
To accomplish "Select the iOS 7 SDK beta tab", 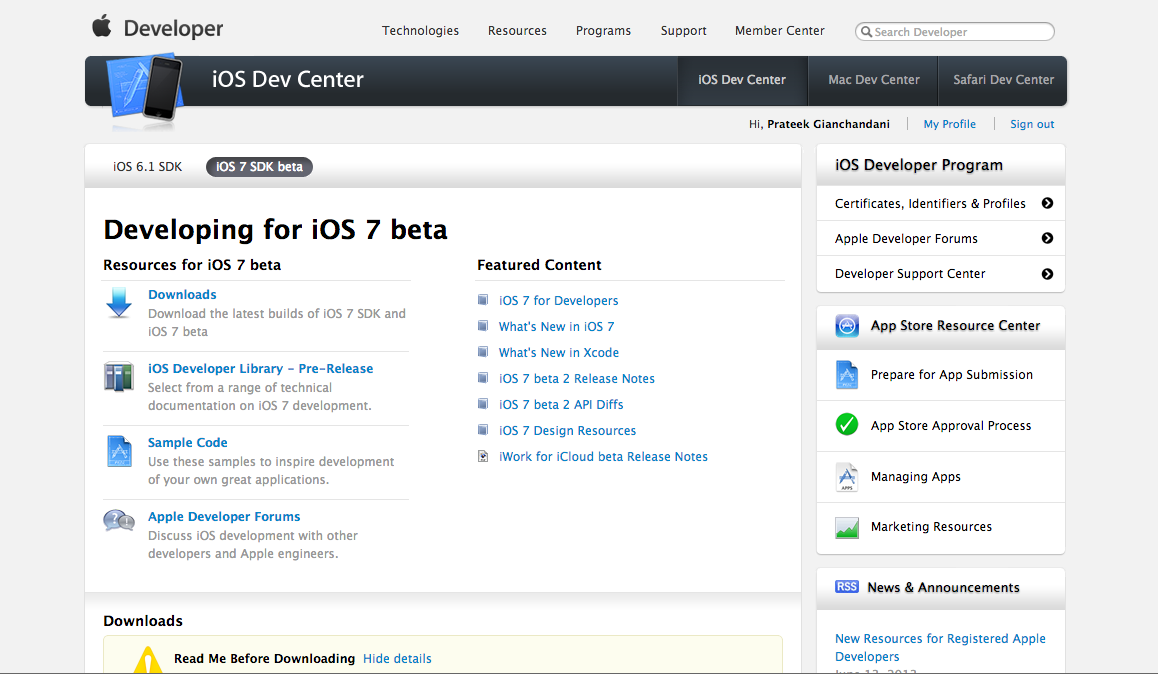I will 259,167.
